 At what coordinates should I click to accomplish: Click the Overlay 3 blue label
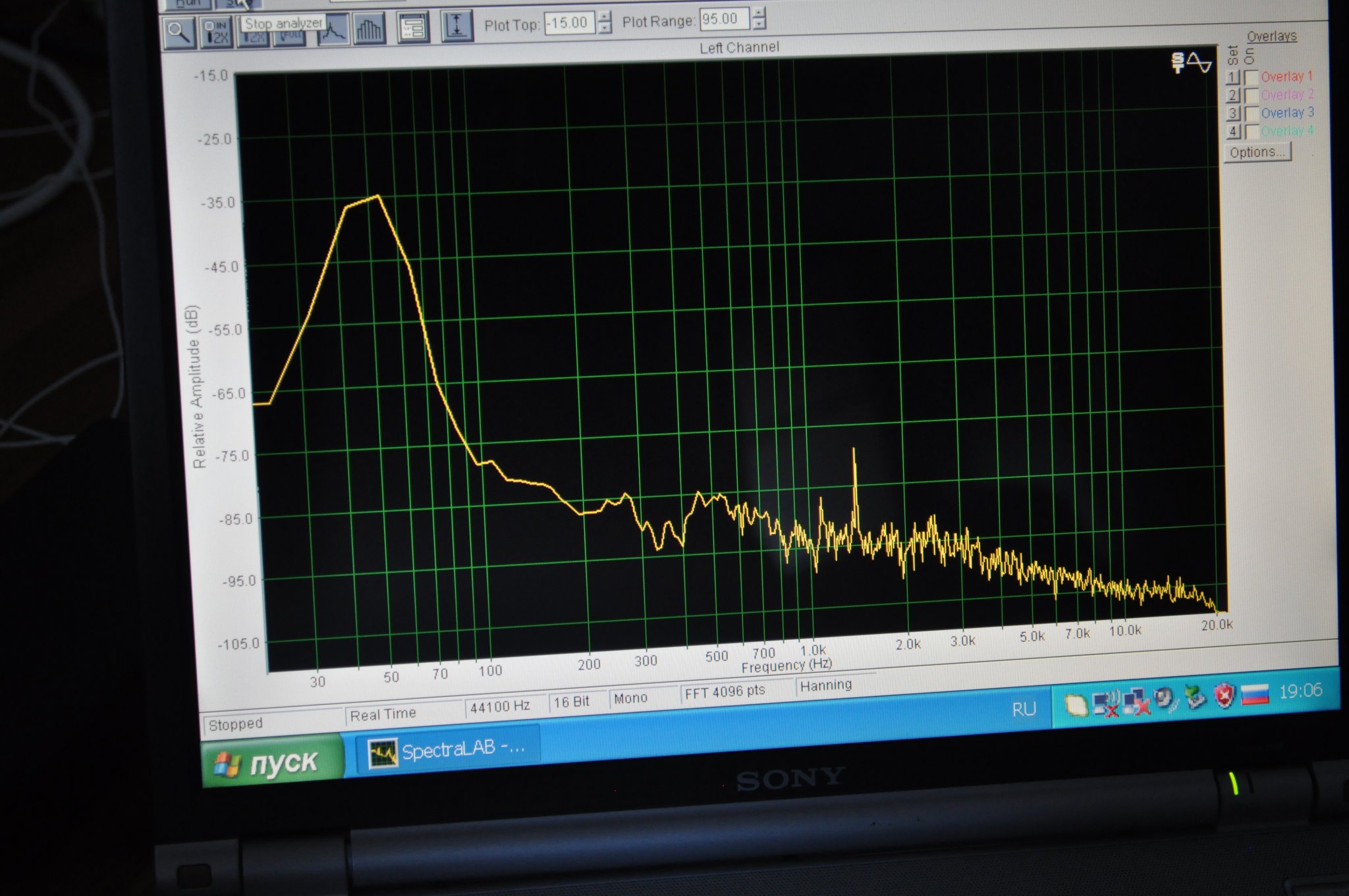point(1287,113)
